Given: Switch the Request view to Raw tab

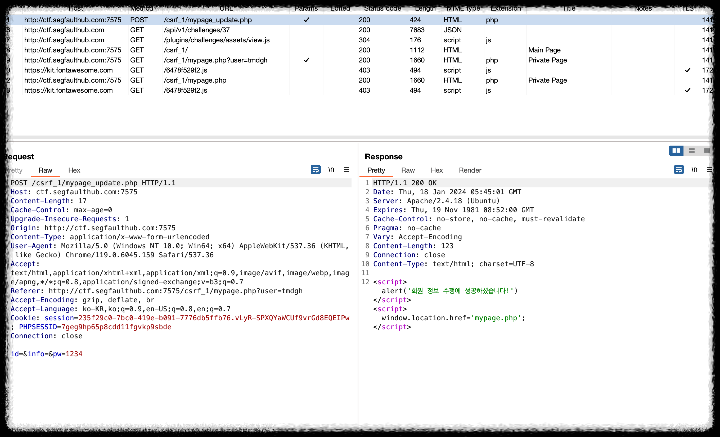Looking at the screenshot, I should click(45, 170).
